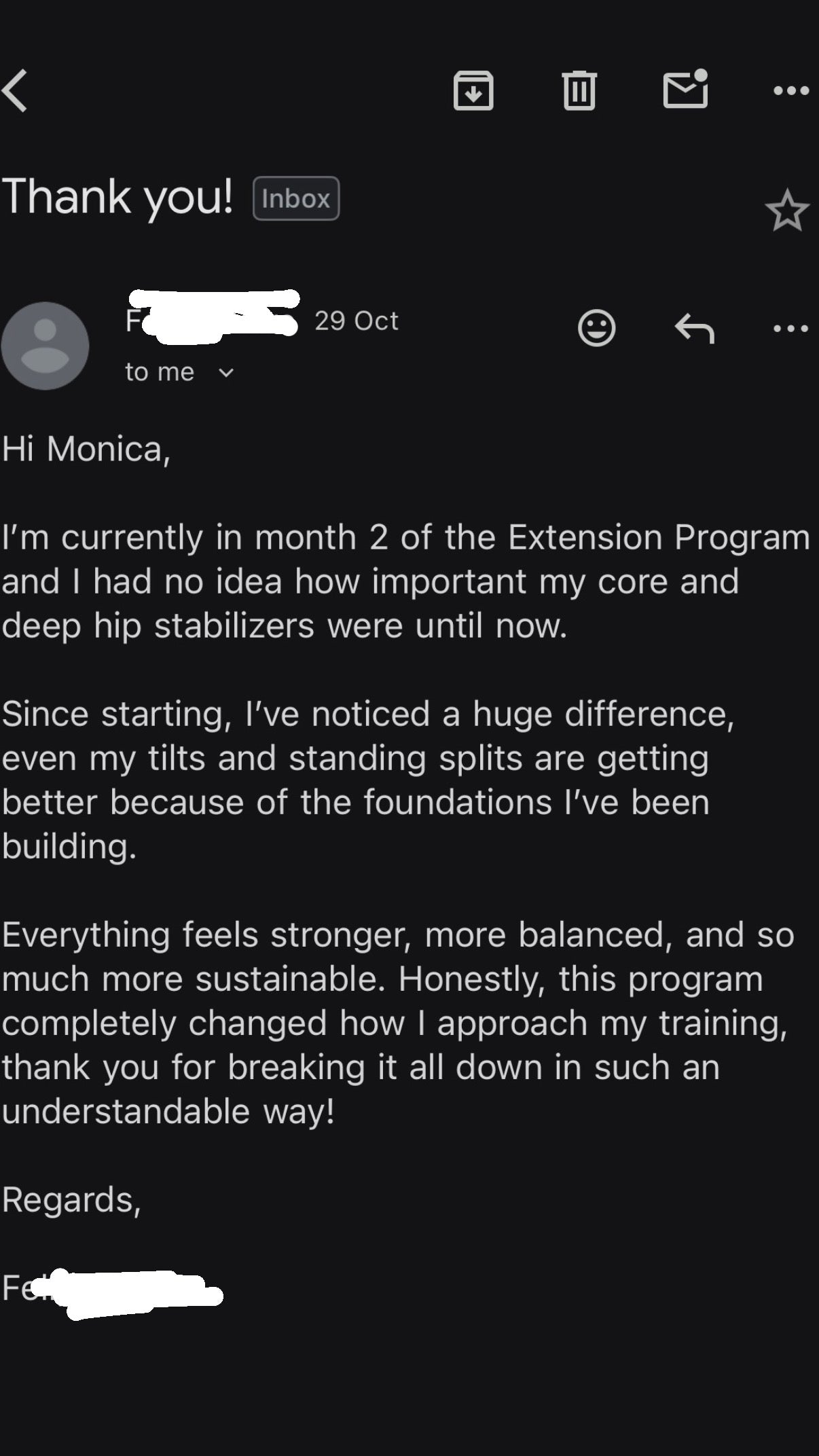
Task: Archive this email
Action: (473, 90)
